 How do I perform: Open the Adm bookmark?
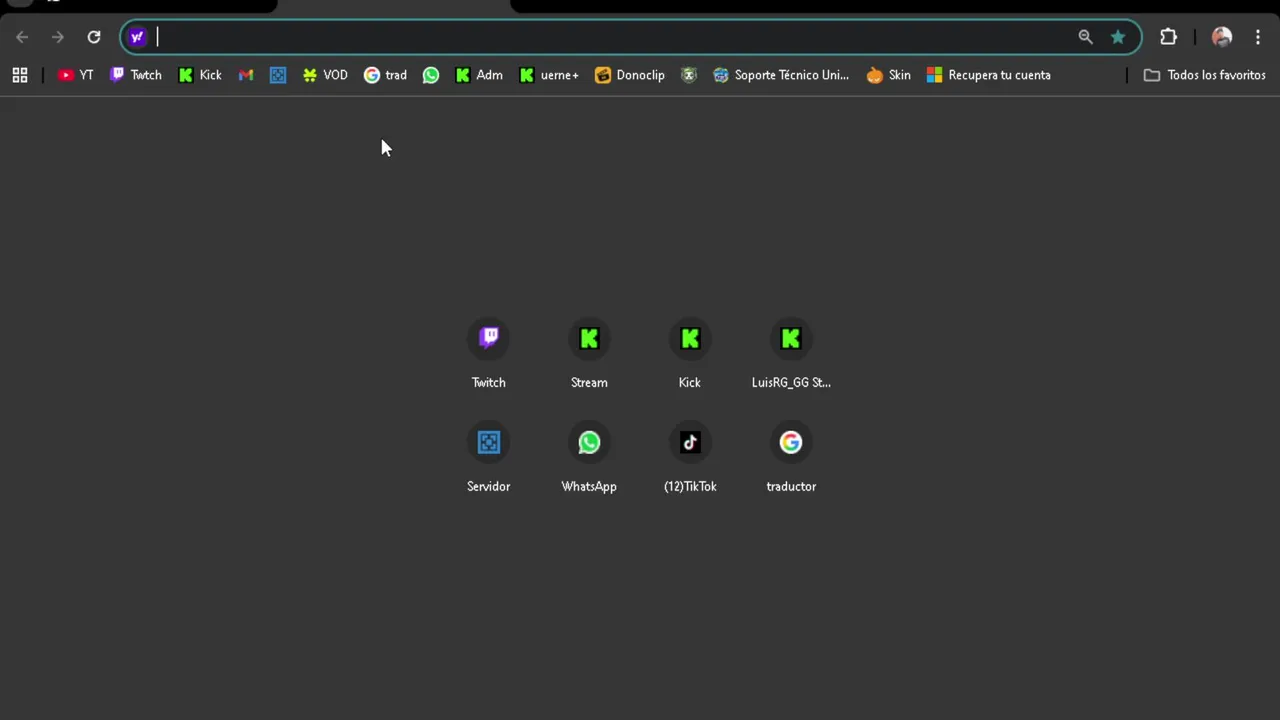click(x=479, y=75)
